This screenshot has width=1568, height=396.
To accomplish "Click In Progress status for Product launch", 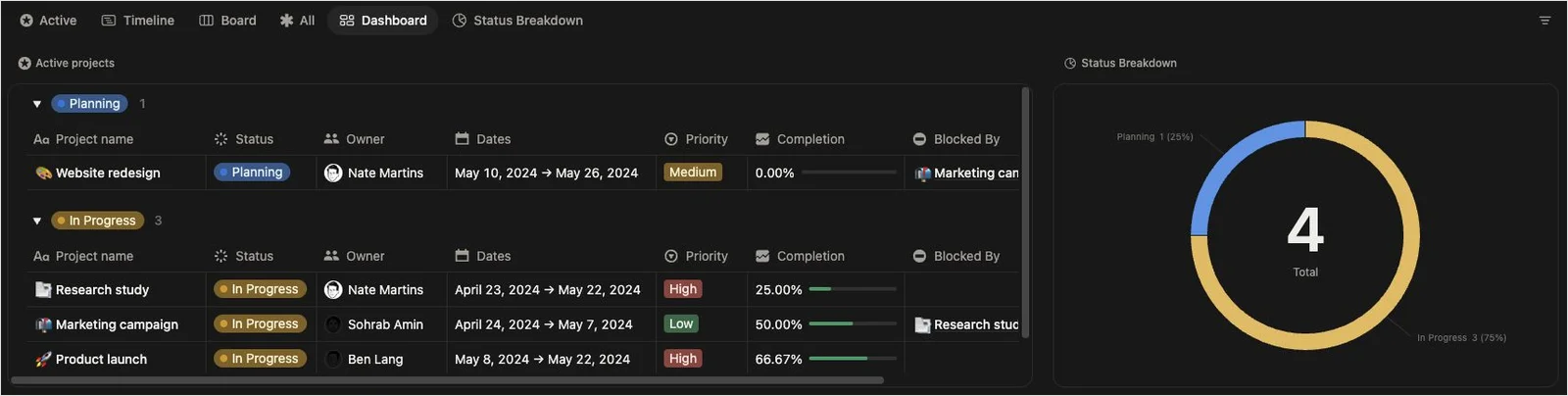I will (261, 359).
